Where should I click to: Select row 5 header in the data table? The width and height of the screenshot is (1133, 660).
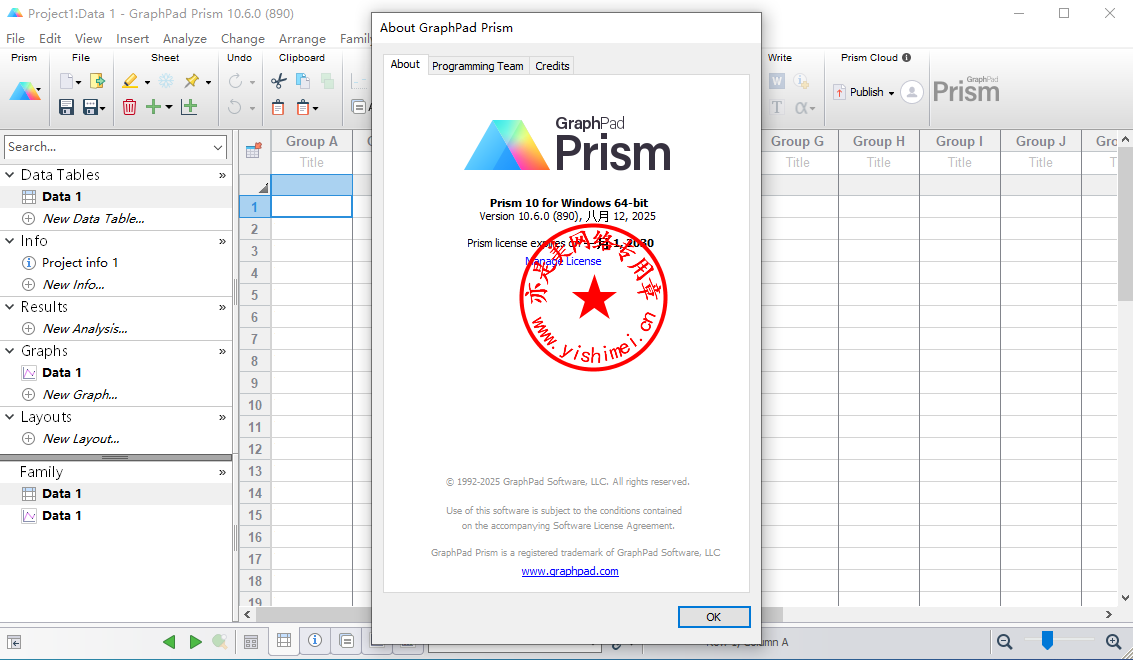pos(254,295)
